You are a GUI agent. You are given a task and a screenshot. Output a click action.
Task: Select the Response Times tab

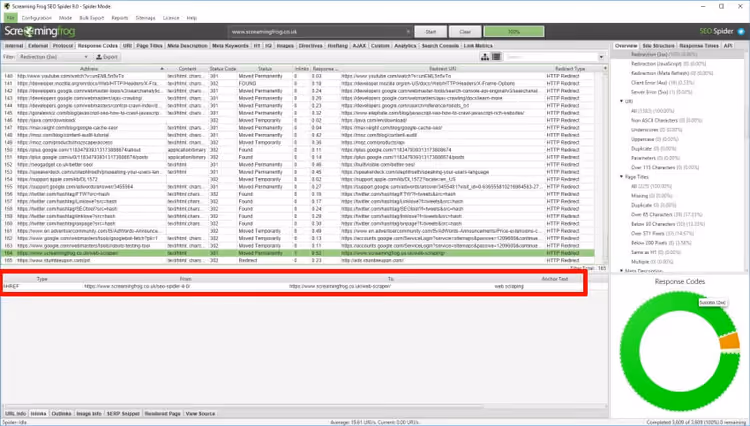click(699, 46)
